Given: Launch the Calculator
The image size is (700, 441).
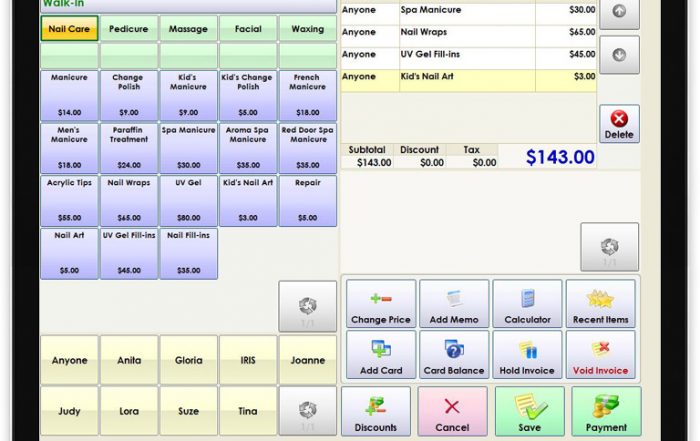Looking at the screenshot, I should pos(527,304).
